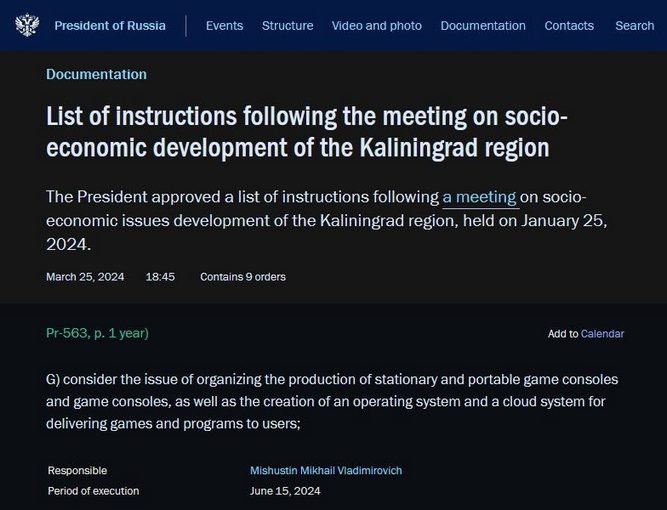
Task: Click the page headline about Kaliningrad region
Action: [306, 132]
